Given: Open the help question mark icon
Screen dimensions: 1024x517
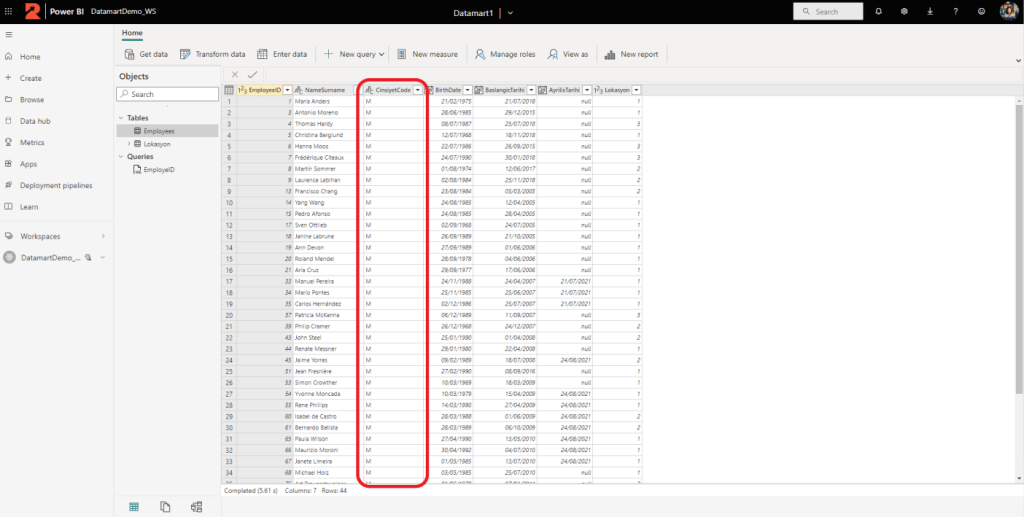Looking at the screenshot, I should pyautogui.click(x=956, y=12).
